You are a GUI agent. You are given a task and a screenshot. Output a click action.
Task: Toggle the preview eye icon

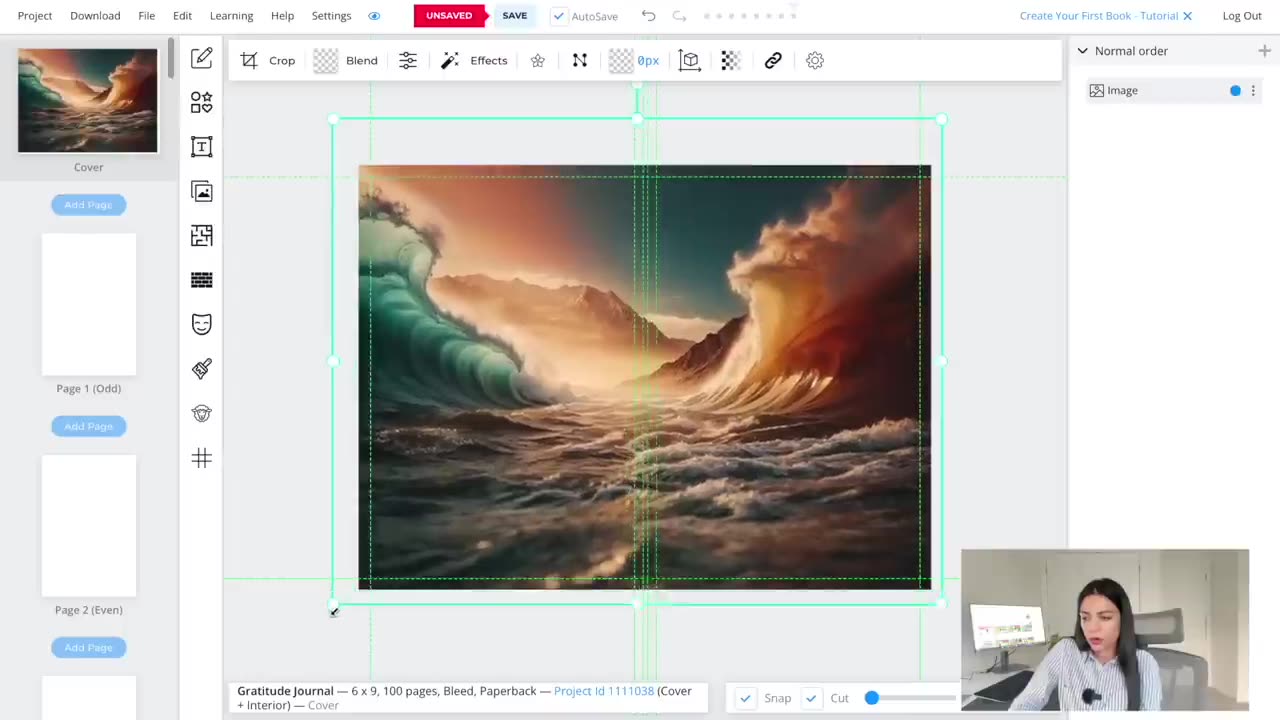click(x=374, y=16)
